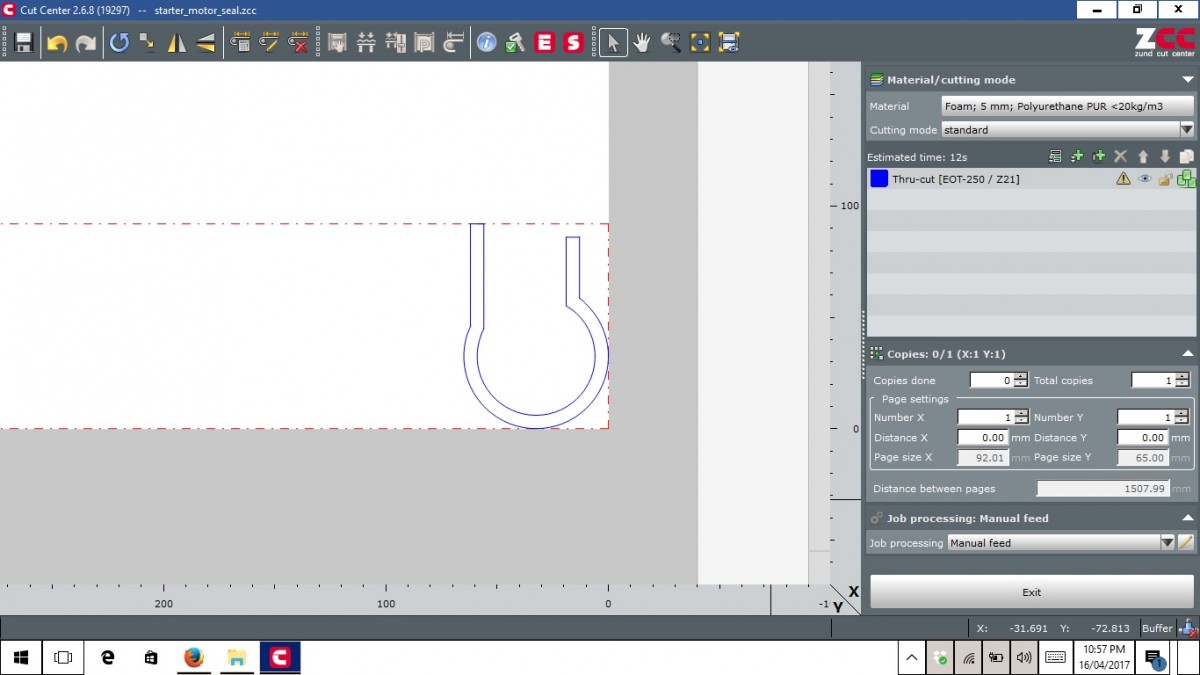Image resolution: width=1200 pixels, height=675 pixels.
Task: Click the Copies done value field
Action: pyautogui.click(x=991, y=380)
